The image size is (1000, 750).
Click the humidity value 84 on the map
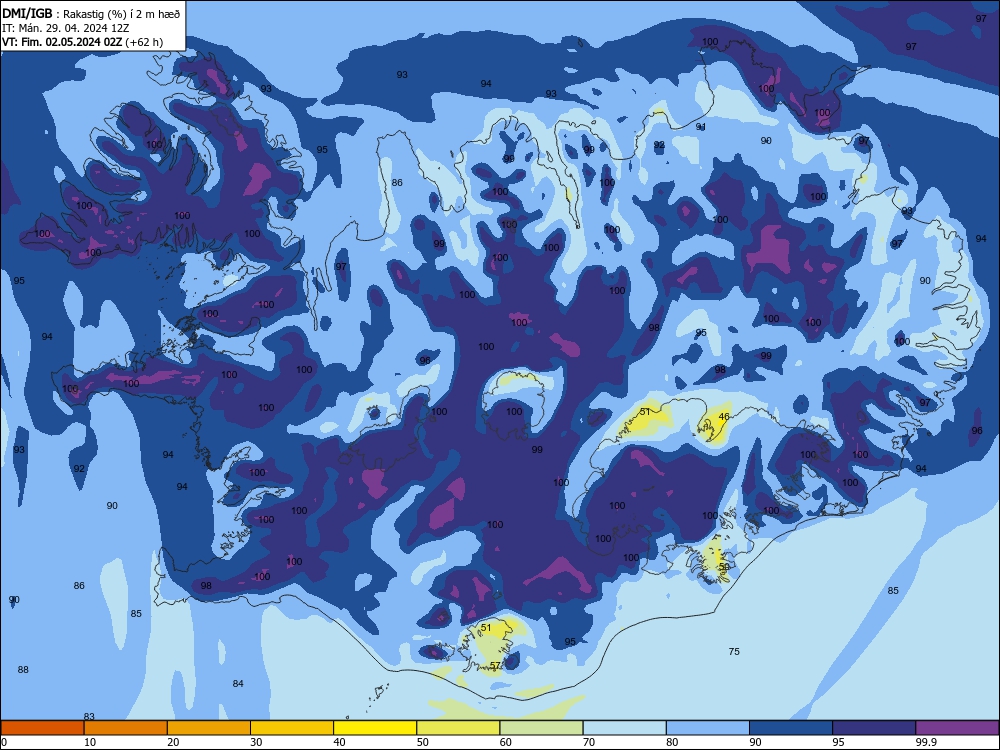coord(238,684)
